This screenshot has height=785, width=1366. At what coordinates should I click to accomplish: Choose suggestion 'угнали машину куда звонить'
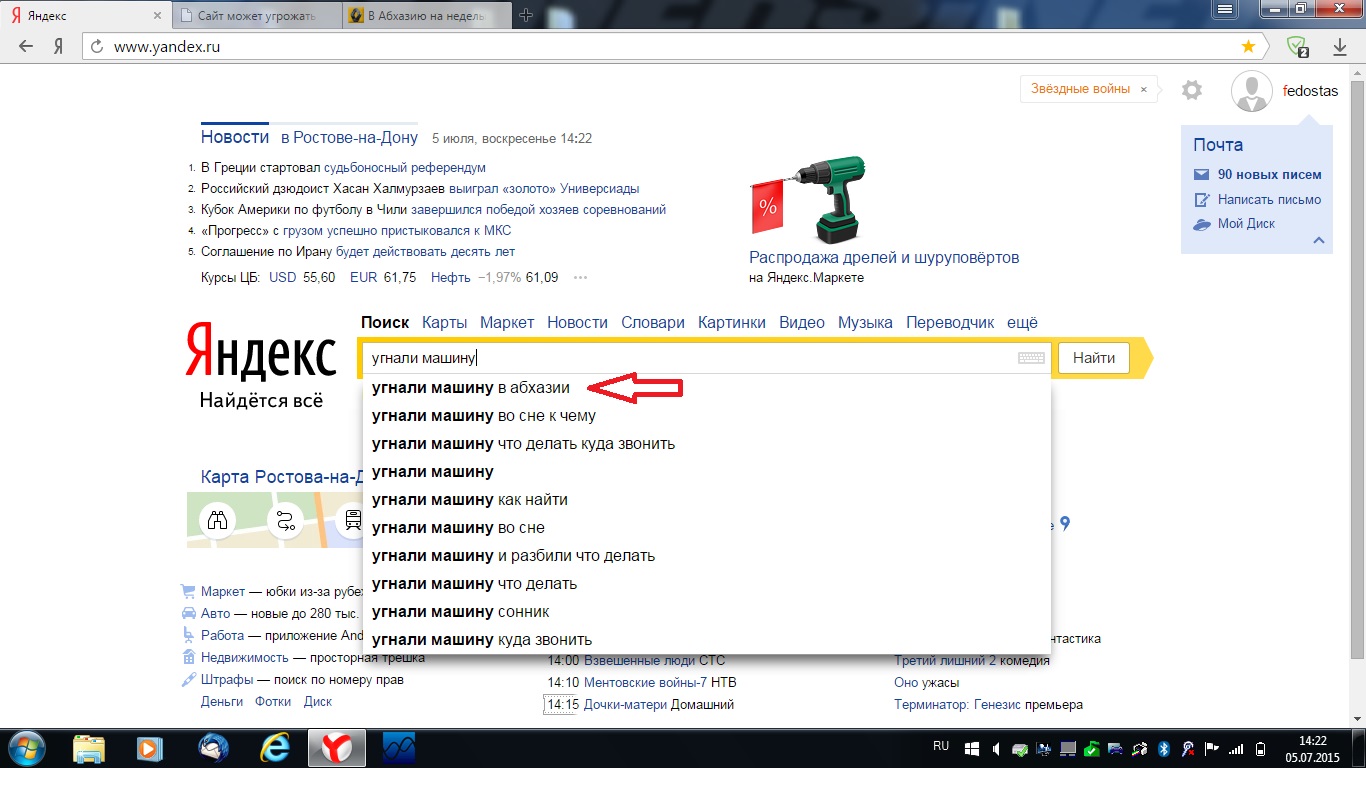click(x=706, y=640)
